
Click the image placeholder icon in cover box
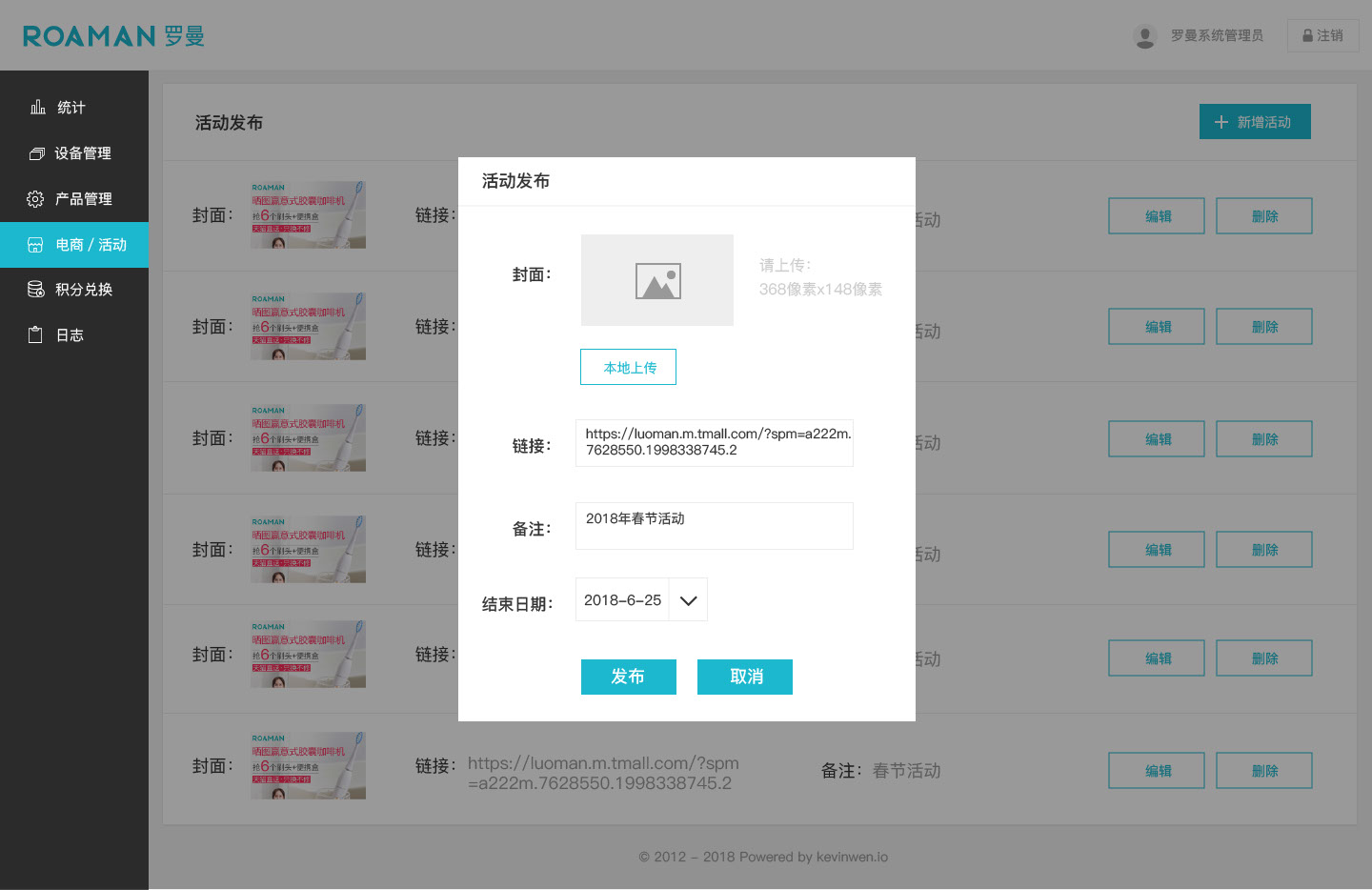pos(657,281)
